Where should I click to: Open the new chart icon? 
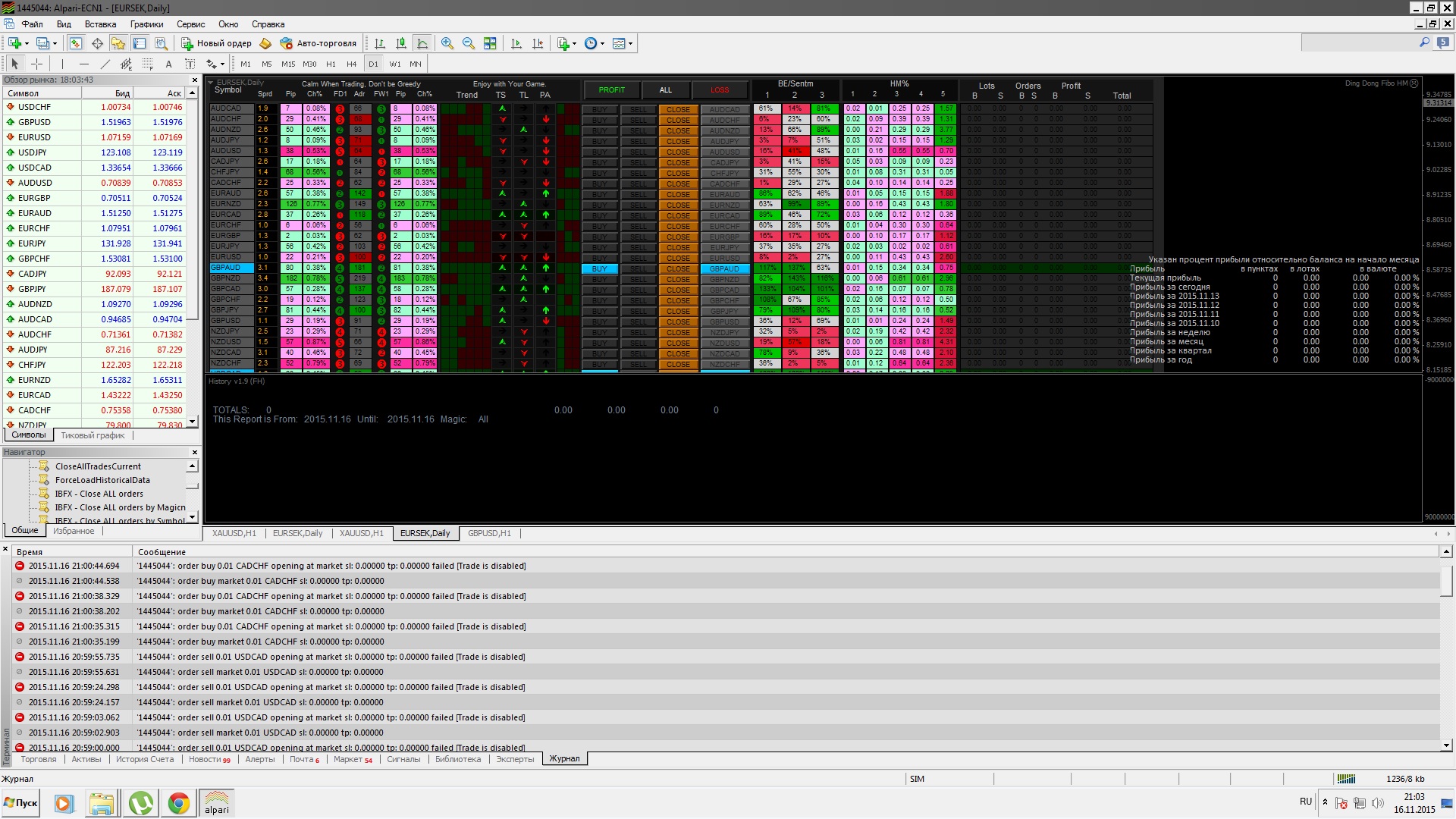(14, 43)
